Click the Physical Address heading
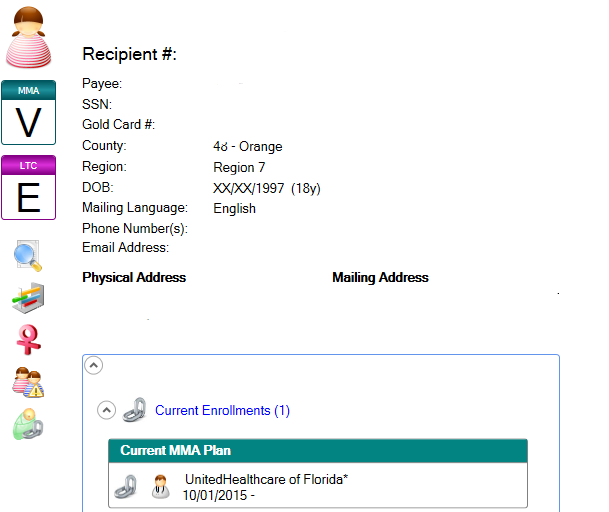The image size is (609, 512). (x=134, y=278)
